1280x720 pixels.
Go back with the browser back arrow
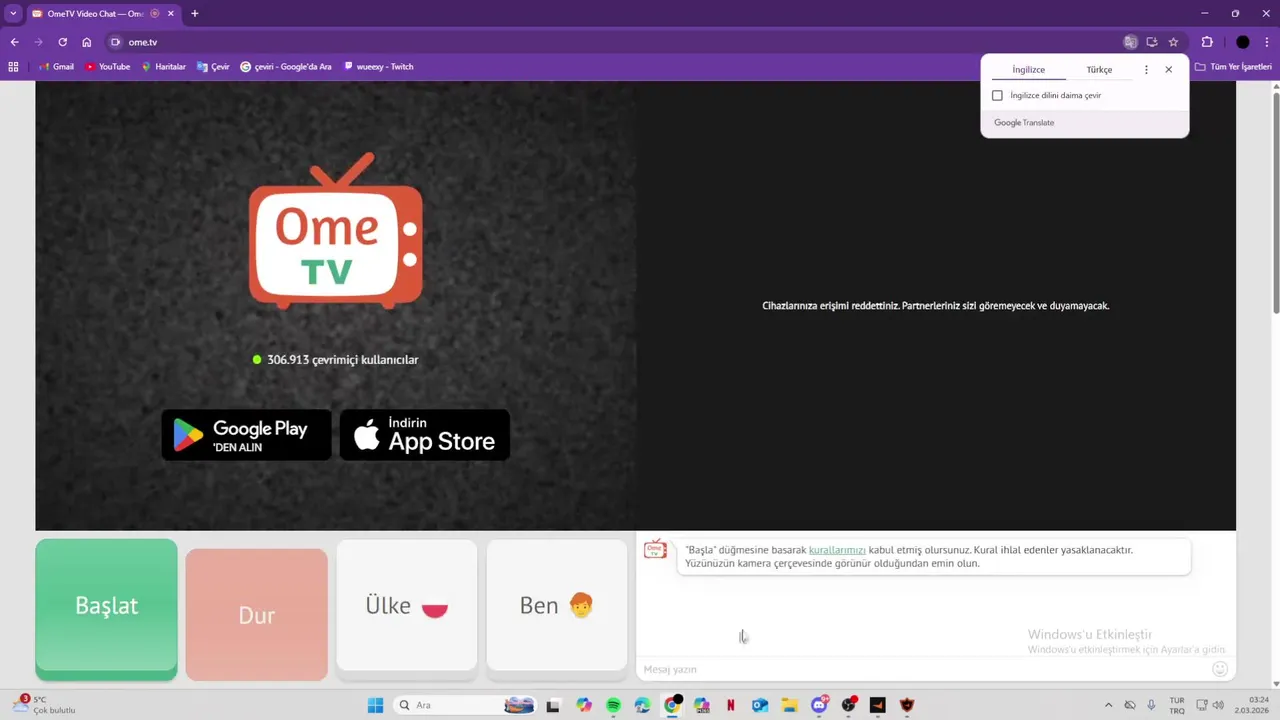pyautogui.click(x=15, y=42)
